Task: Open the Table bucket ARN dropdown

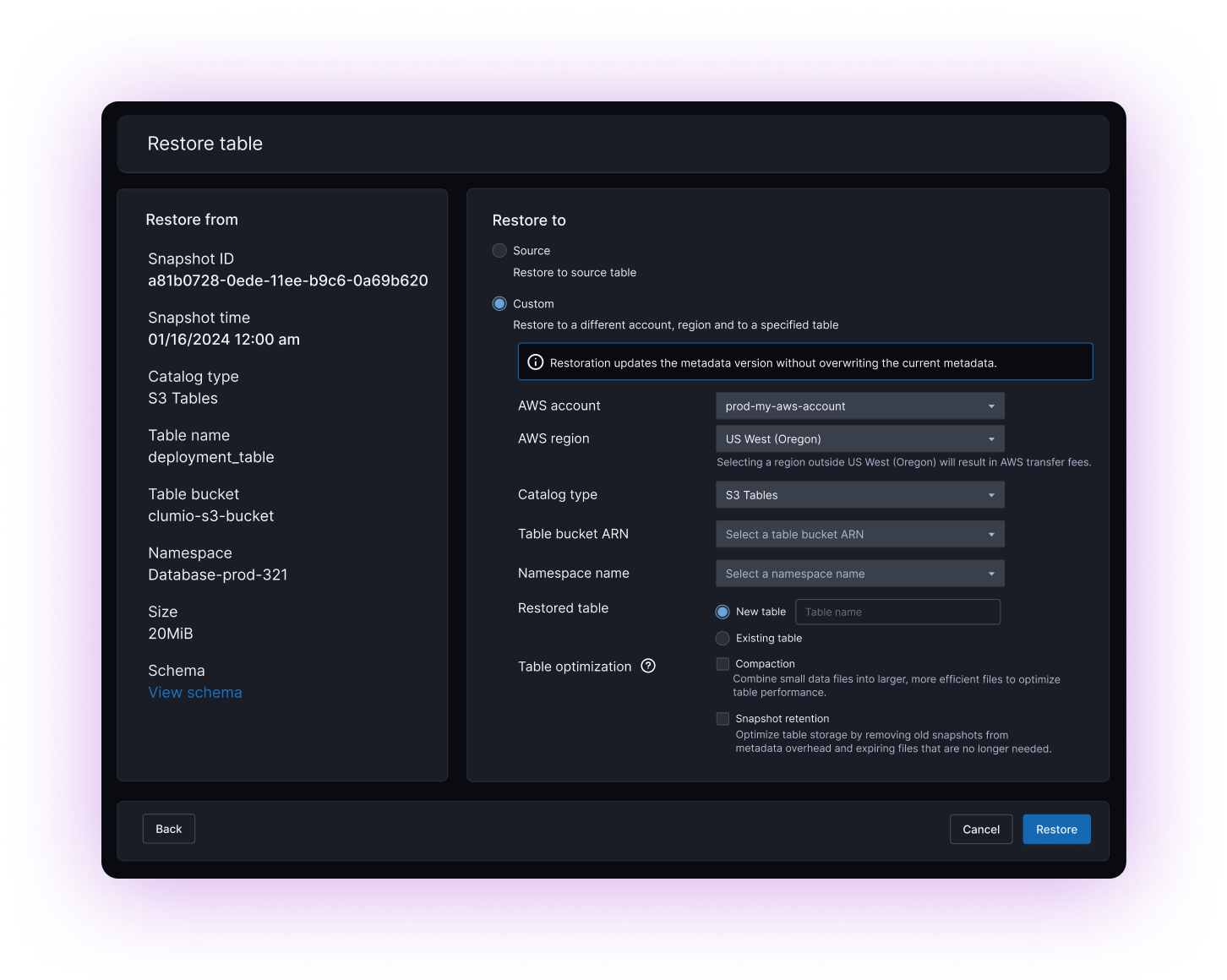Action: coord(859,535)
